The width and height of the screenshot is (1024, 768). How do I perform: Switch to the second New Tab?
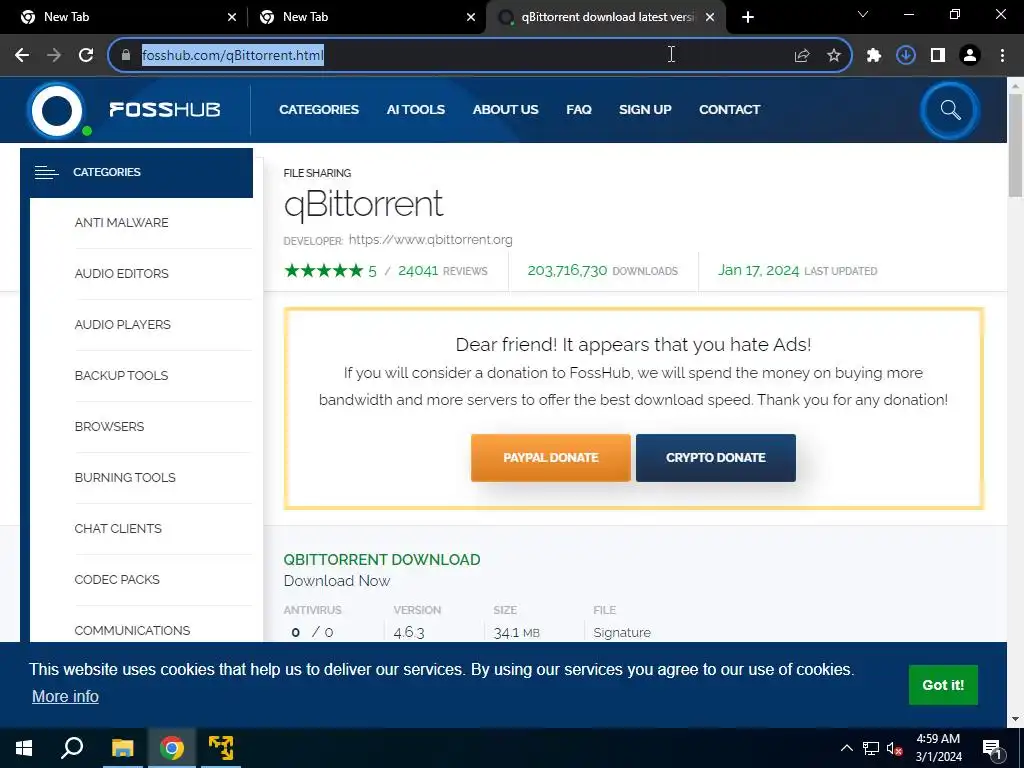tap(366, 17)
